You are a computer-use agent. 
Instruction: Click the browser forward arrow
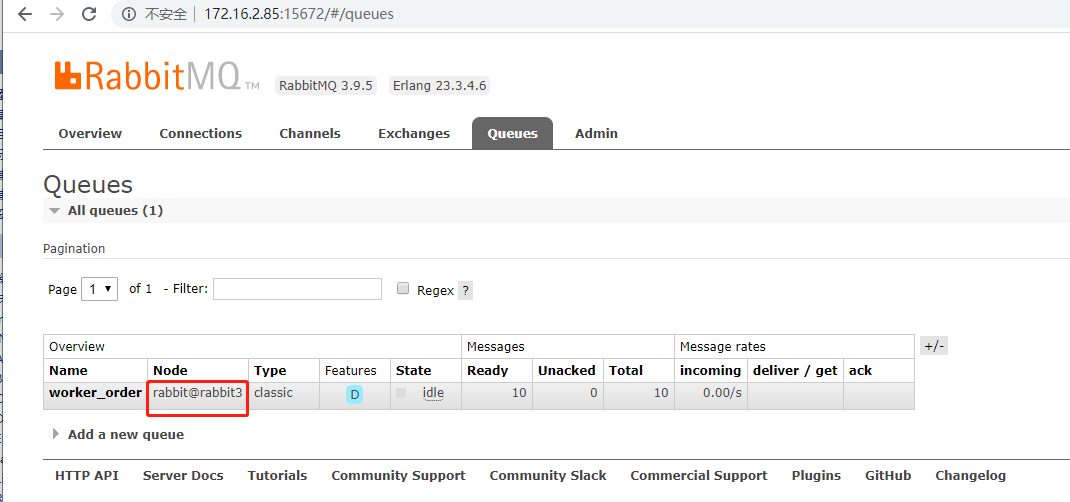pos(57,14)
